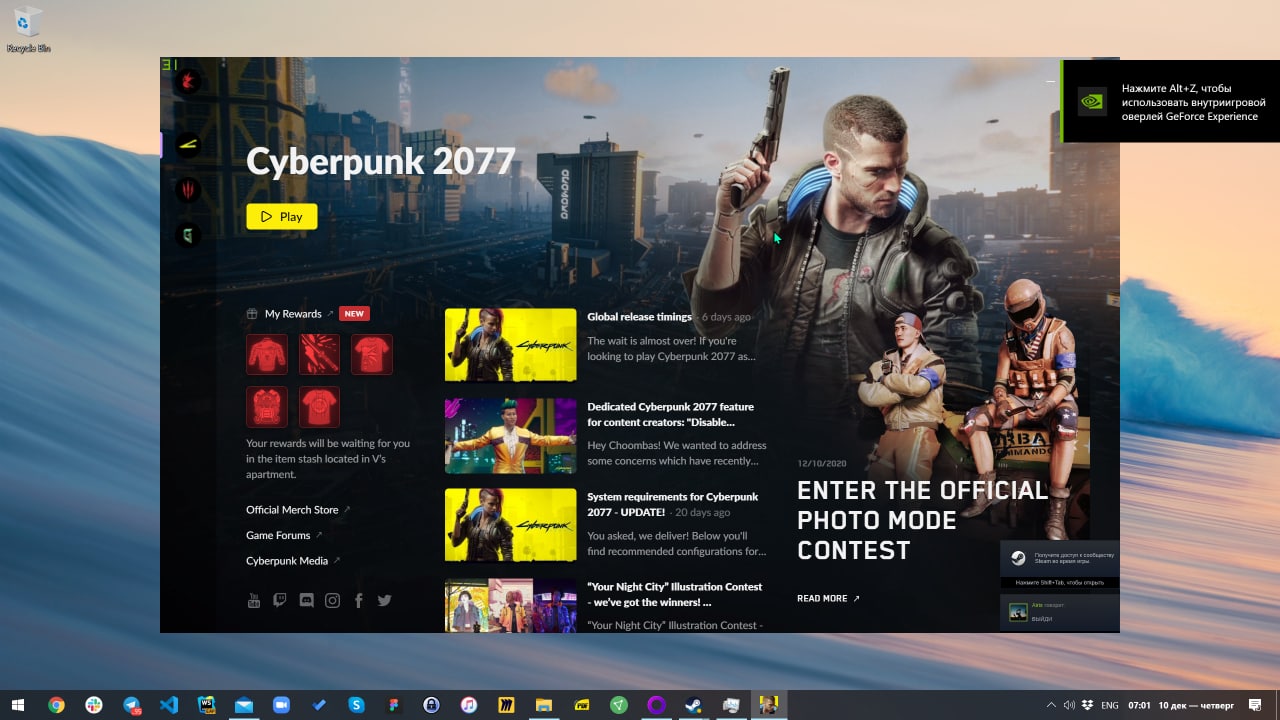
Task: Open Miro from the taskbar
Action: pyautogui.click(x=506, y=705)
